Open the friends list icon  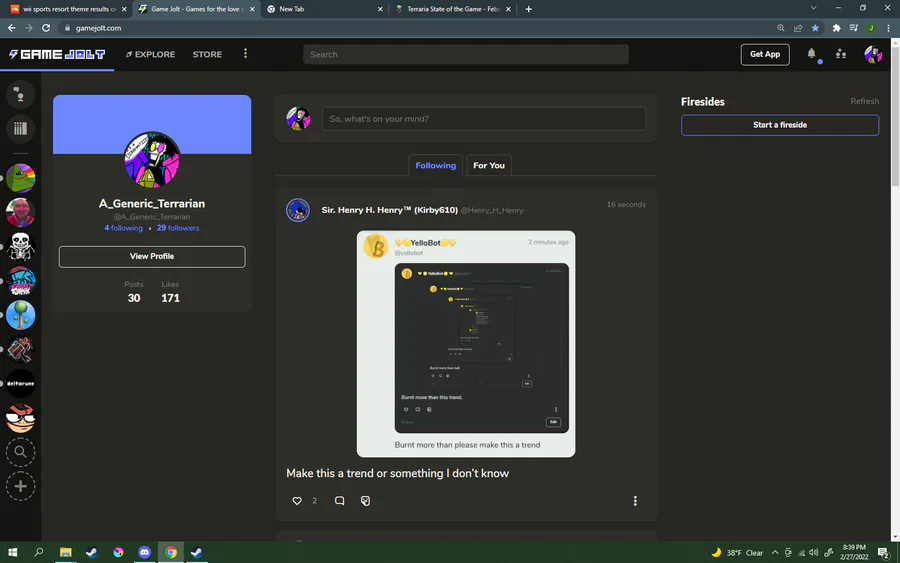click(841, 54)
